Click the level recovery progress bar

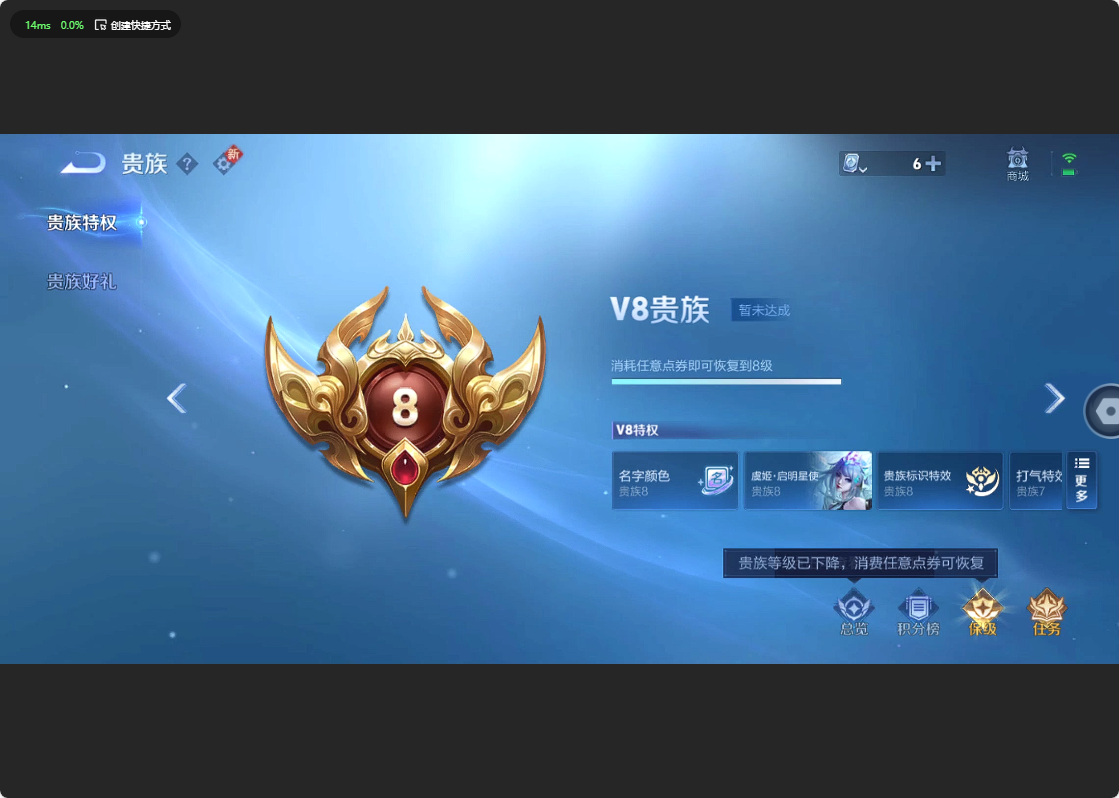[x=726, y=382]
